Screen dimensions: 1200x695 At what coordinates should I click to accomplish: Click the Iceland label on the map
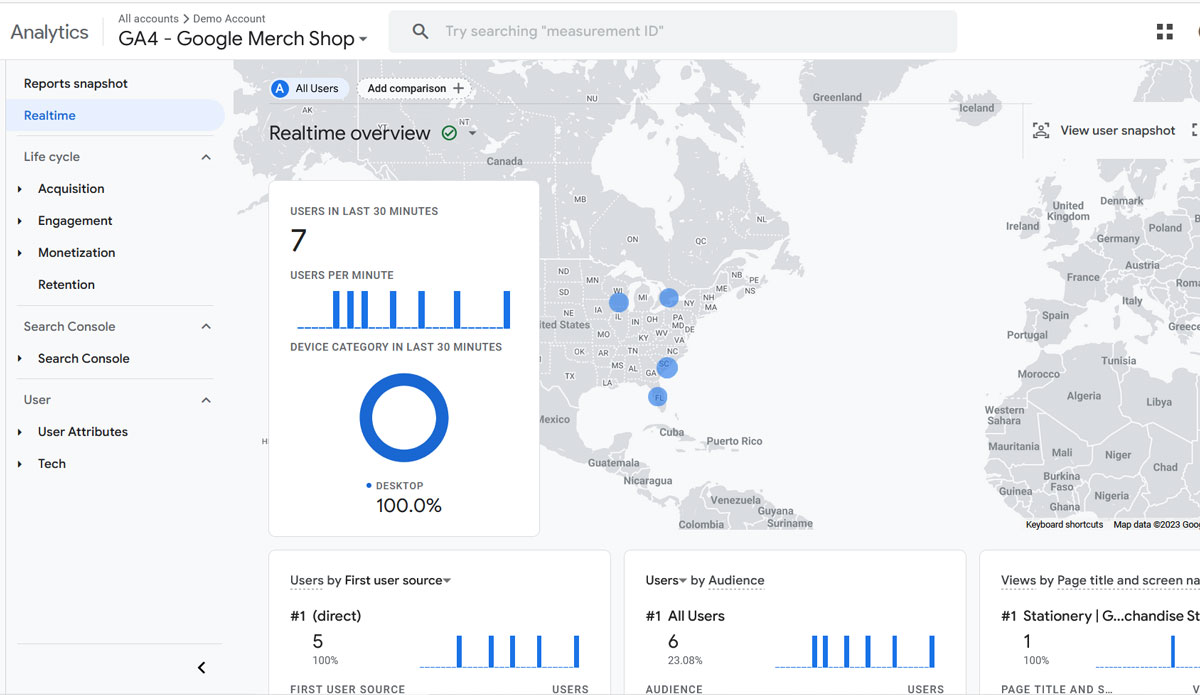click(x=977, y=108)
